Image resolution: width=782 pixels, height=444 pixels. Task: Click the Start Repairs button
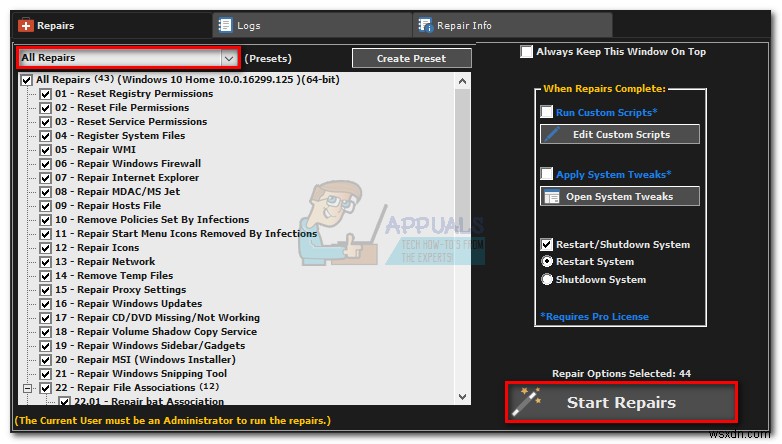[x=621, y=402]
